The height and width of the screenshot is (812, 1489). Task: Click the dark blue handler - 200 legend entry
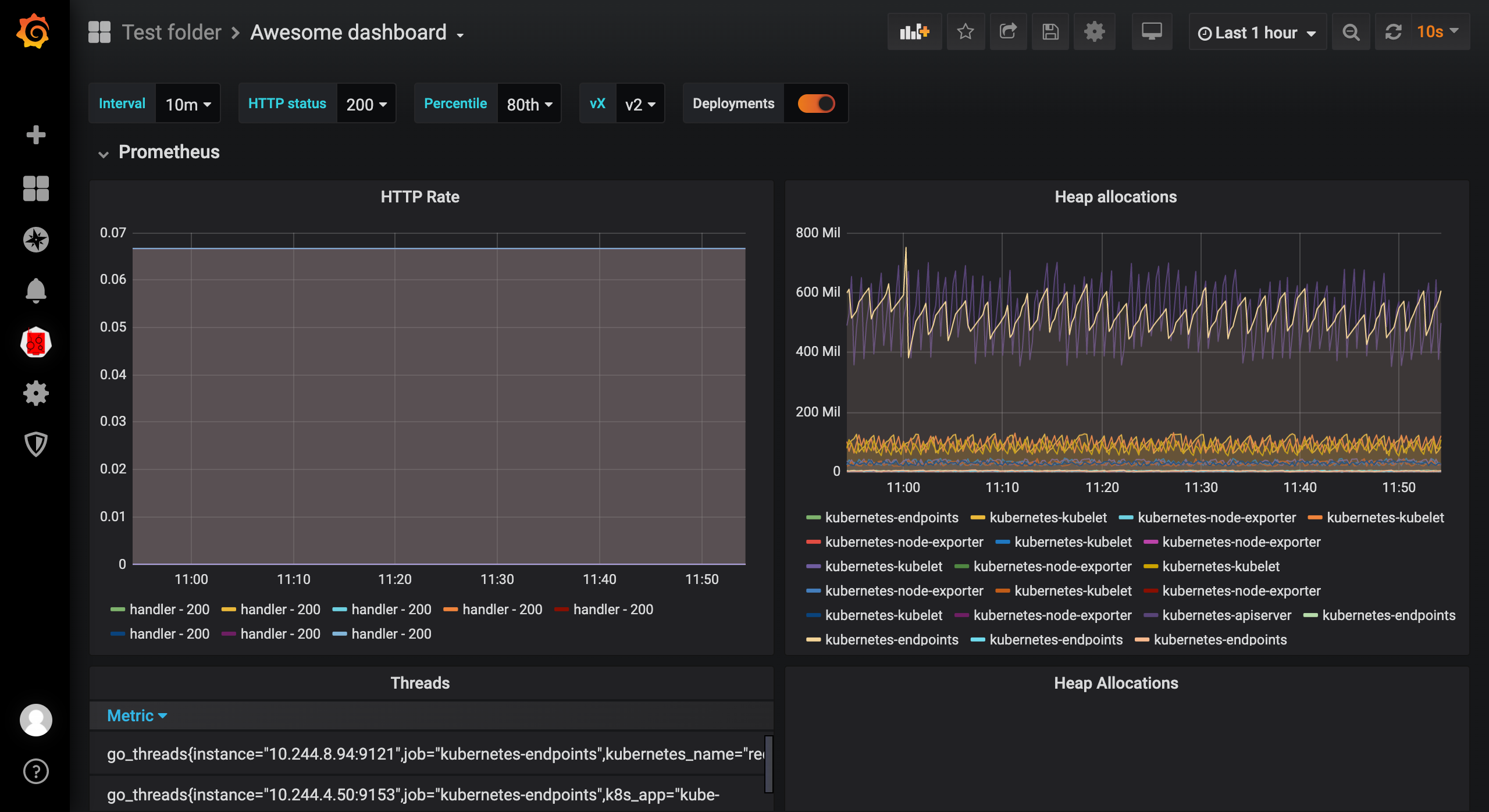160,633
